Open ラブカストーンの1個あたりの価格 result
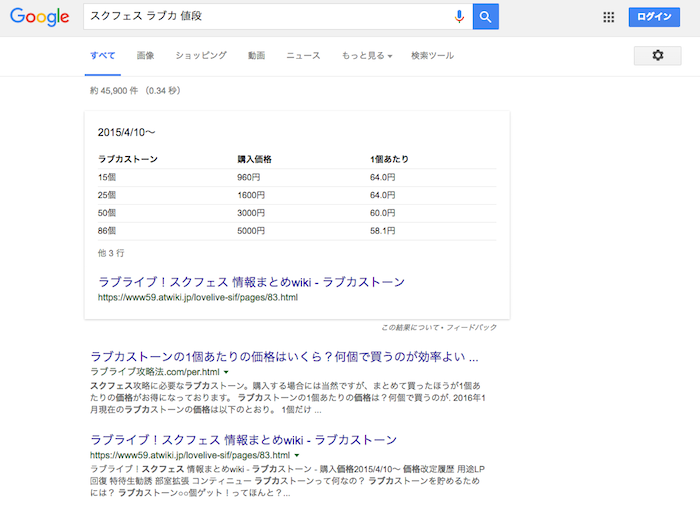 pyautogui.click(x=284, y=356)
